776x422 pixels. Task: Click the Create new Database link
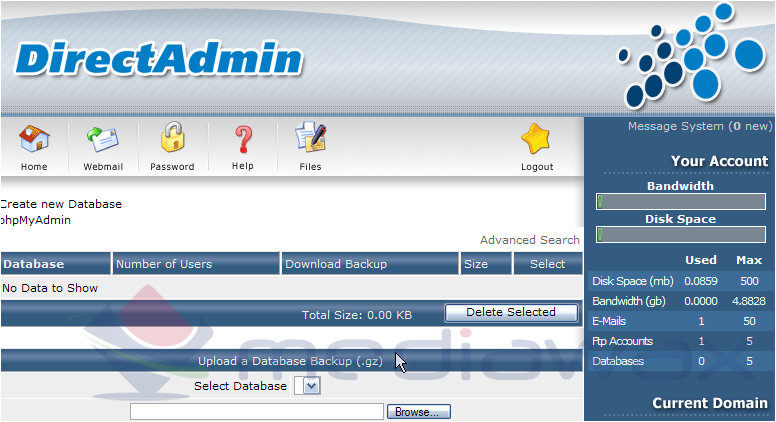click(60, 204)
